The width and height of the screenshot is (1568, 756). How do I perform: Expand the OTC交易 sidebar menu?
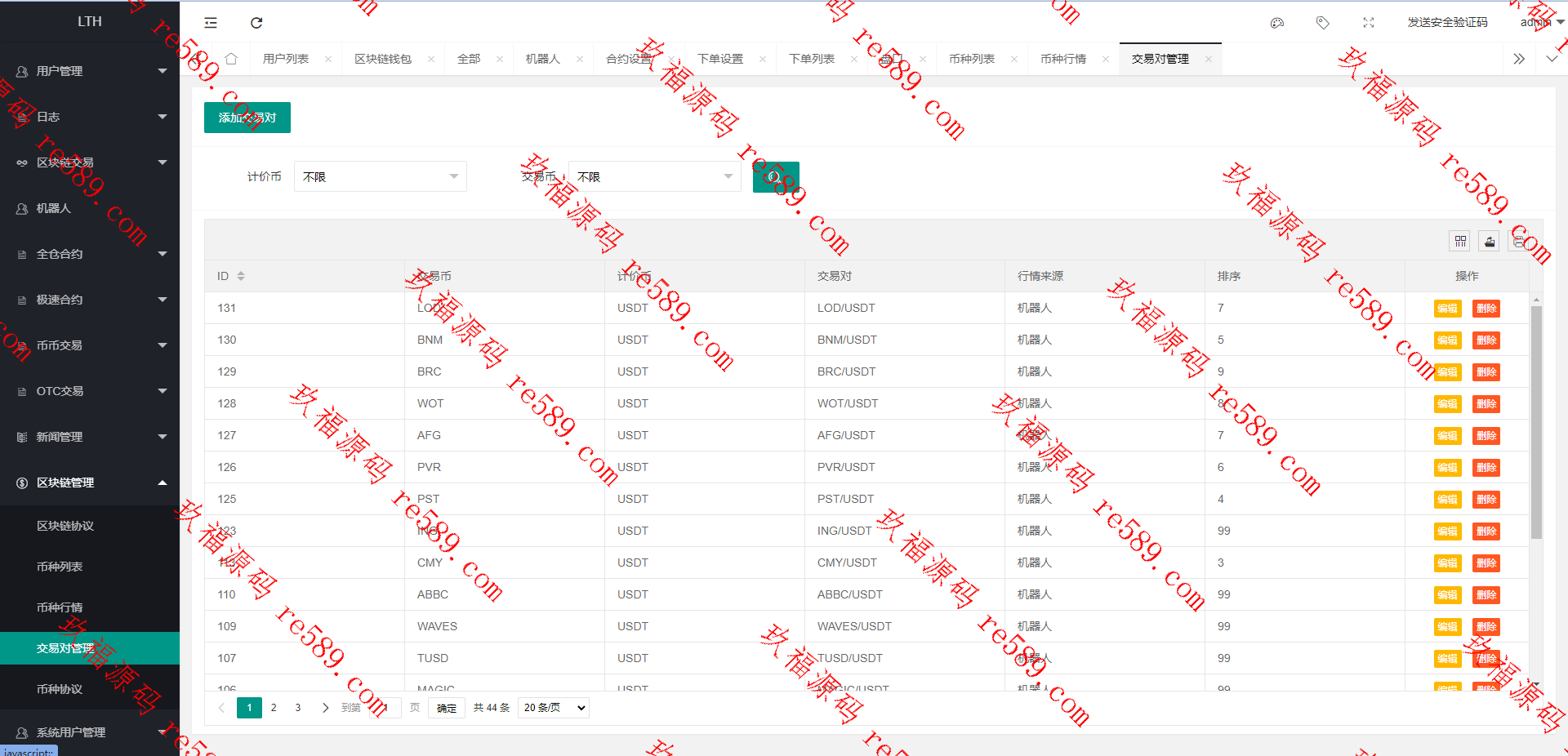pyautogui.click(x=90, y=391)
